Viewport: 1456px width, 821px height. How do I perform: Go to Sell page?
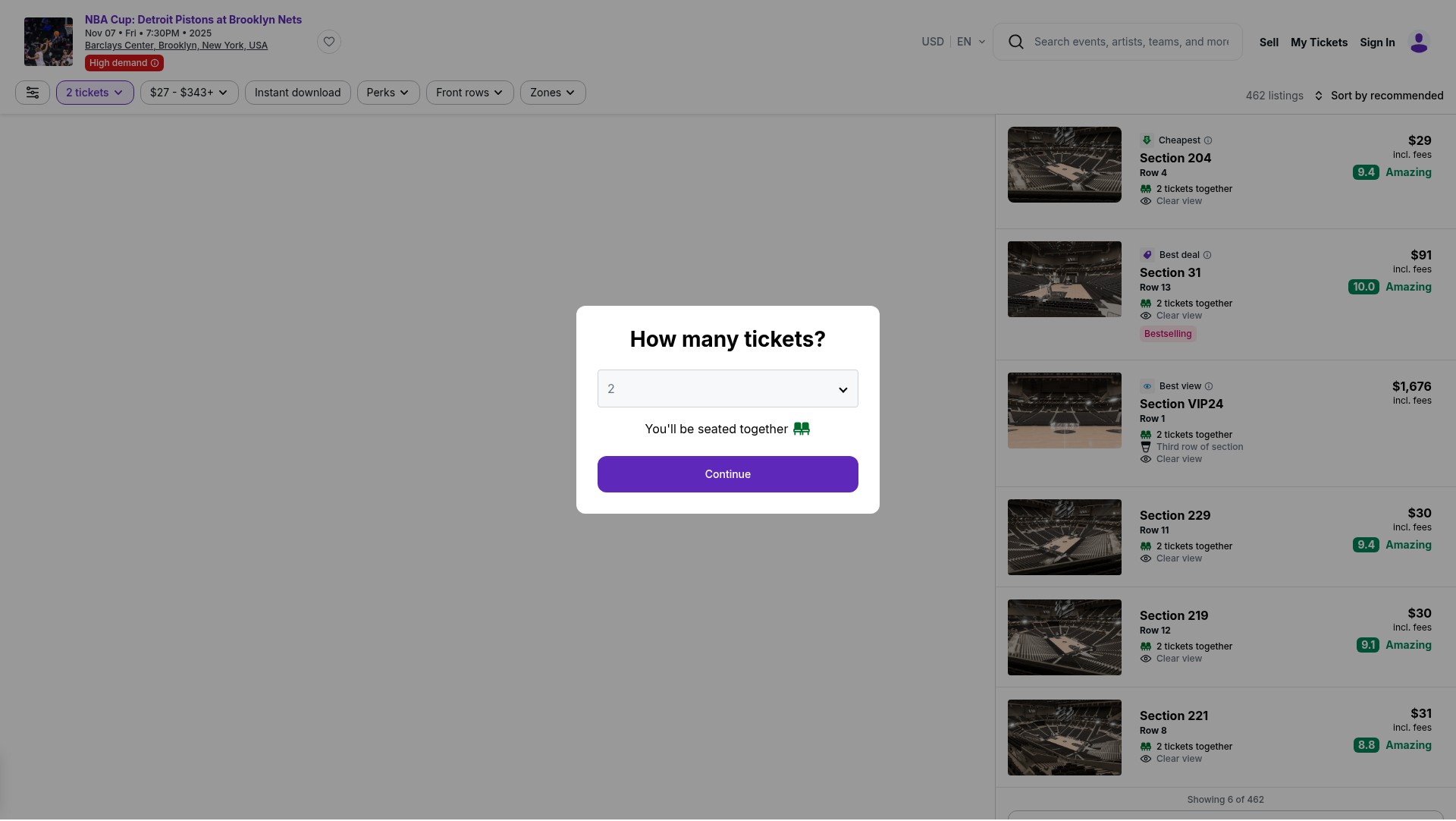pos(1269,42)
